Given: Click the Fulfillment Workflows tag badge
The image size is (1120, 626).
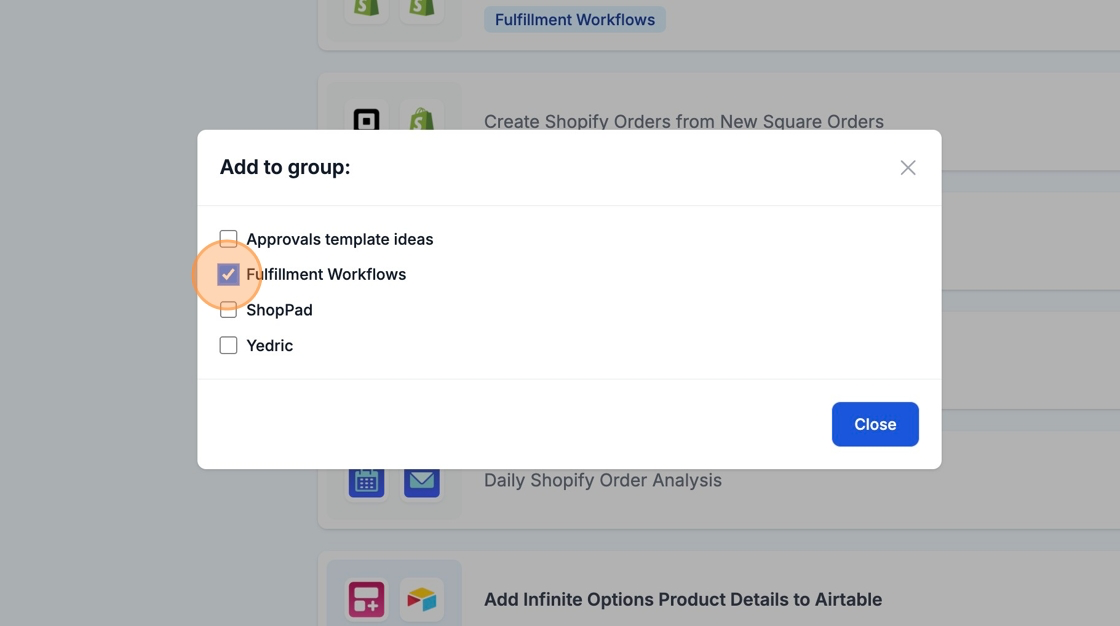Looking at the screenshot, I should tap(574, 19).
